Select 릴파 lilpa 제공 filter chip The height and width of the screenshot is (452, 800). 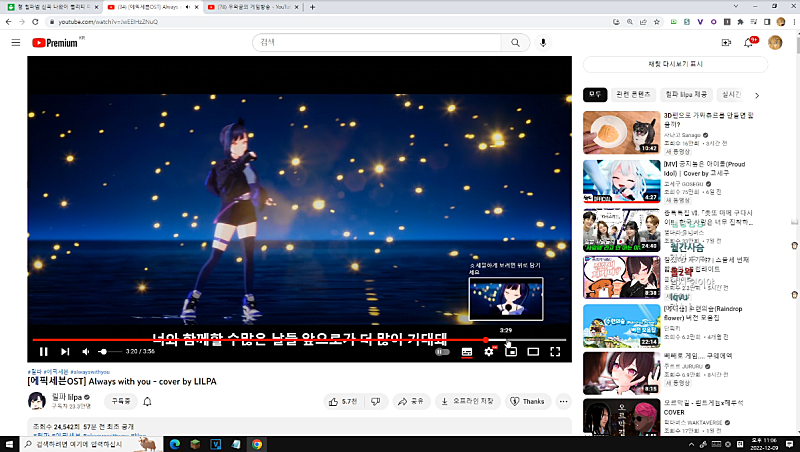pos(686,94)
